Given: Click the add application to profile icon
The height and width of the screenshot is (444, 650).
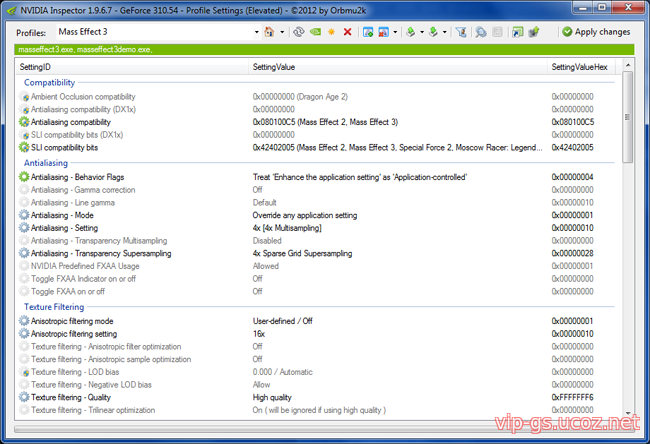Looking at the screenshot, I should point(368,32).
